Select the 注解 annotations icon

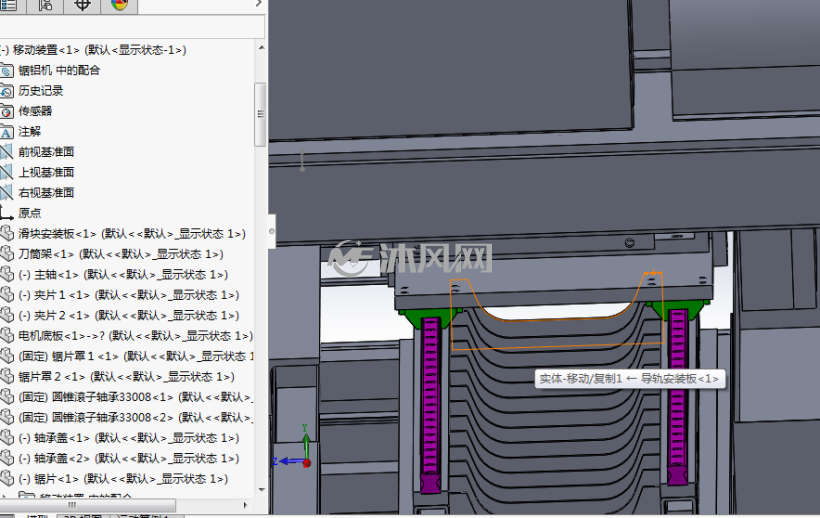coord(6,132)
